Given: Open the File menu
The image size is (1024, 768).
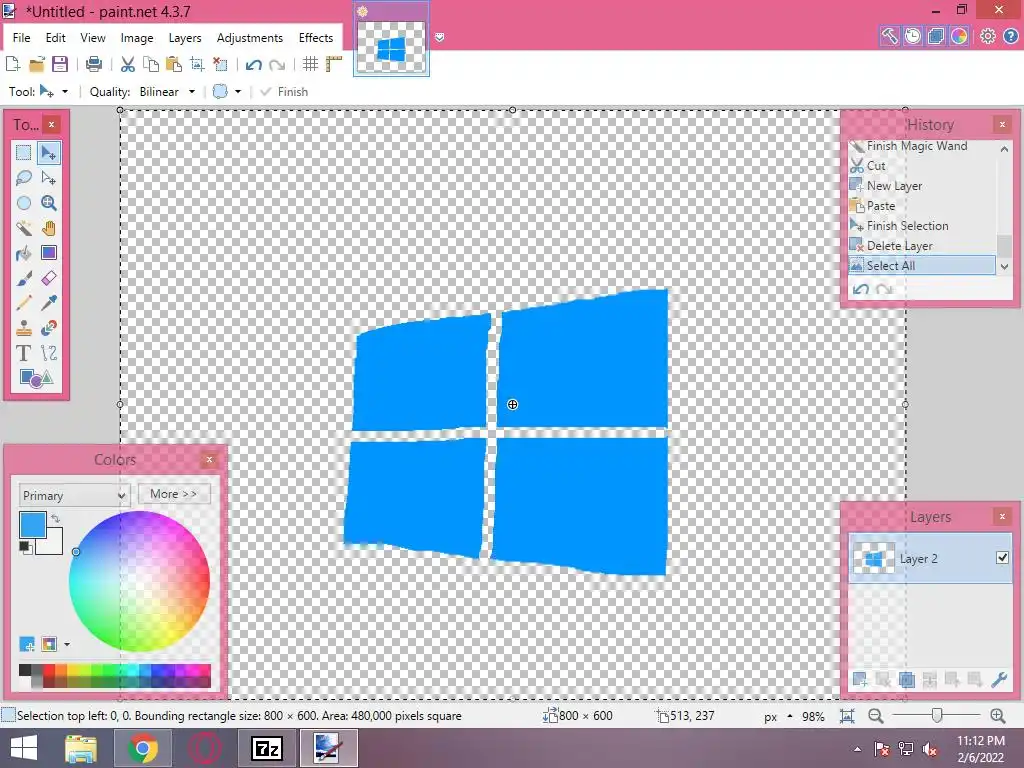Looking at the screenshot, I should click(x=22, y=38).
